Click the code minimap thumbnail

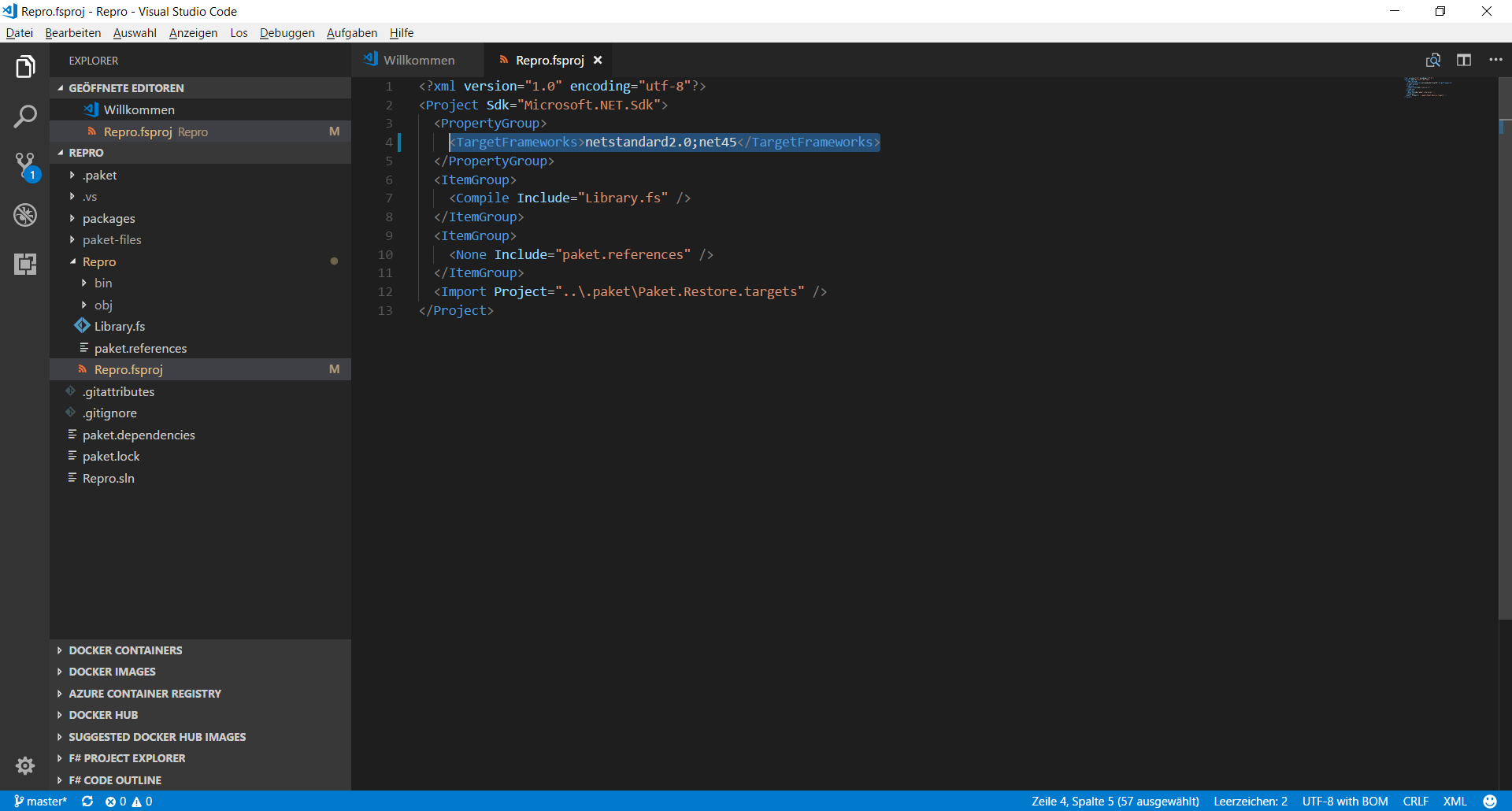click(x=1428, y=87)
